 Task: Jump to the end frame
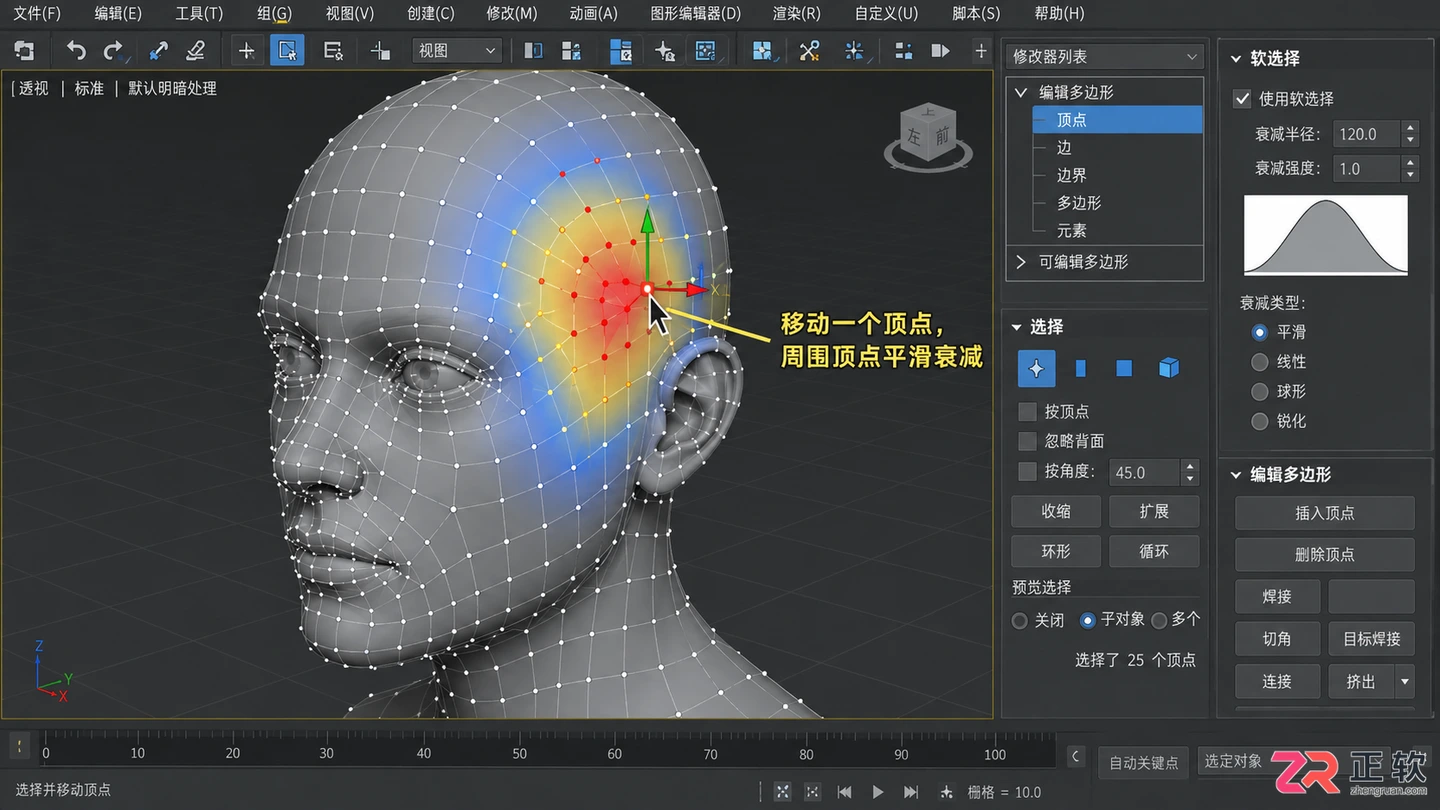tap(911, 792)
